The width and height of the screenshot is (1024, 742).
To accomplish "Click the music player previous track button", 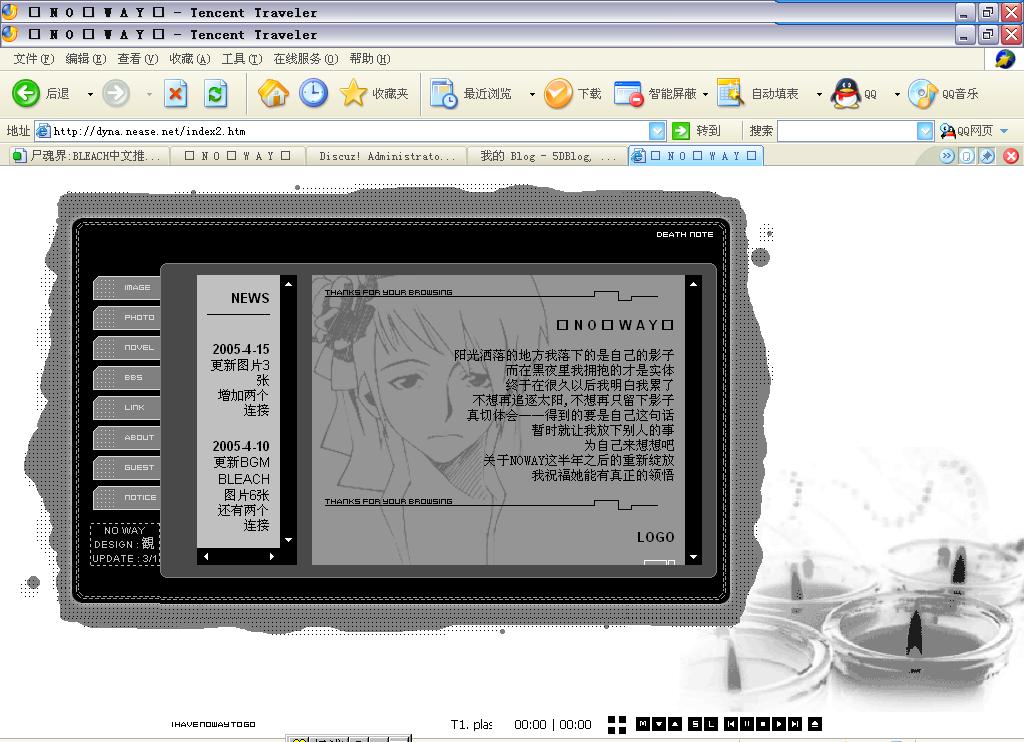I will [731, 724].
